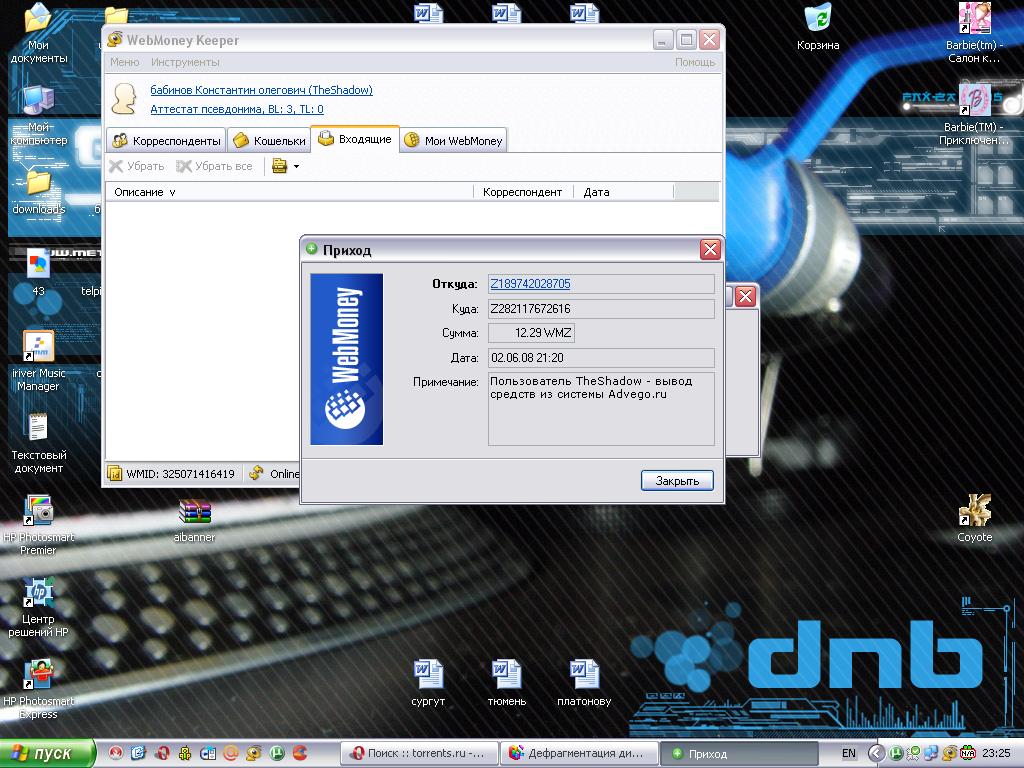The width and height of the screenshot is (1024, 768).
Task: Click the пуск Start button
Action: 47,754
